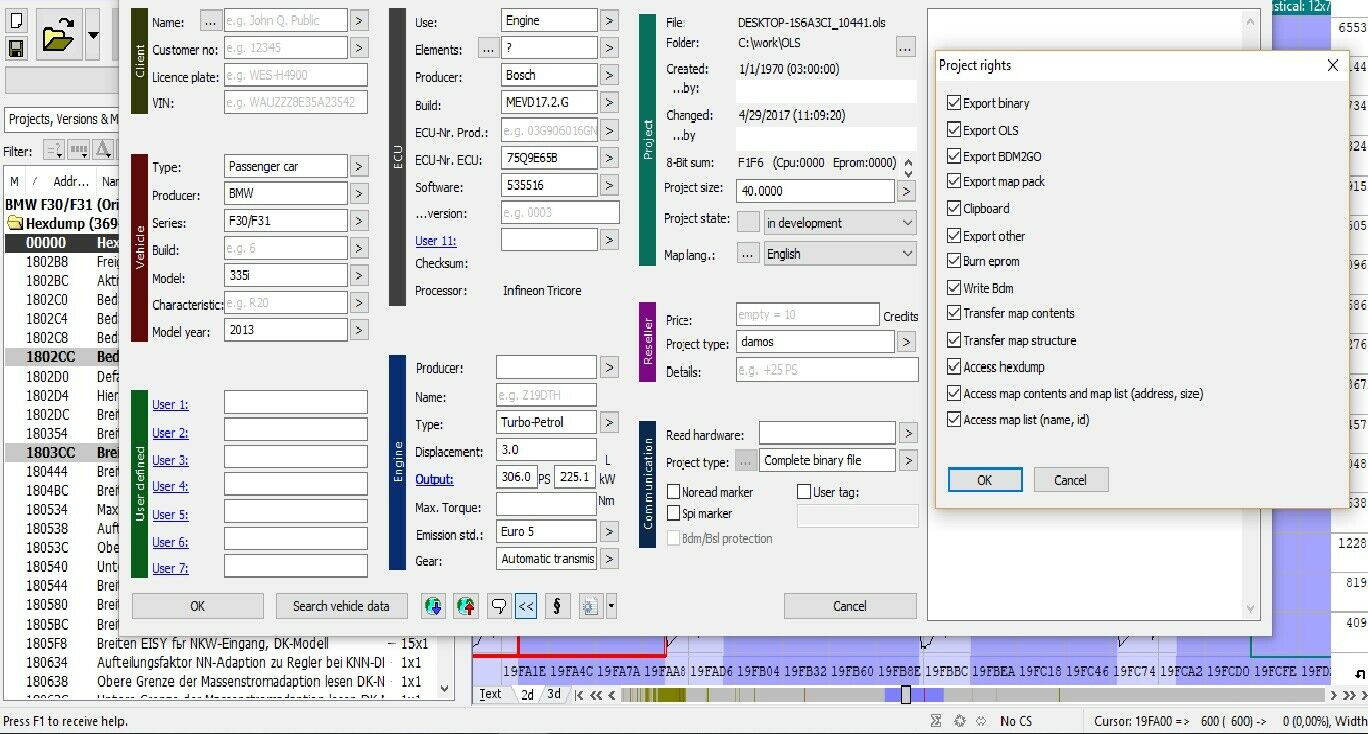Collapse the Hexdump folder in the map tree

(15, 224)
